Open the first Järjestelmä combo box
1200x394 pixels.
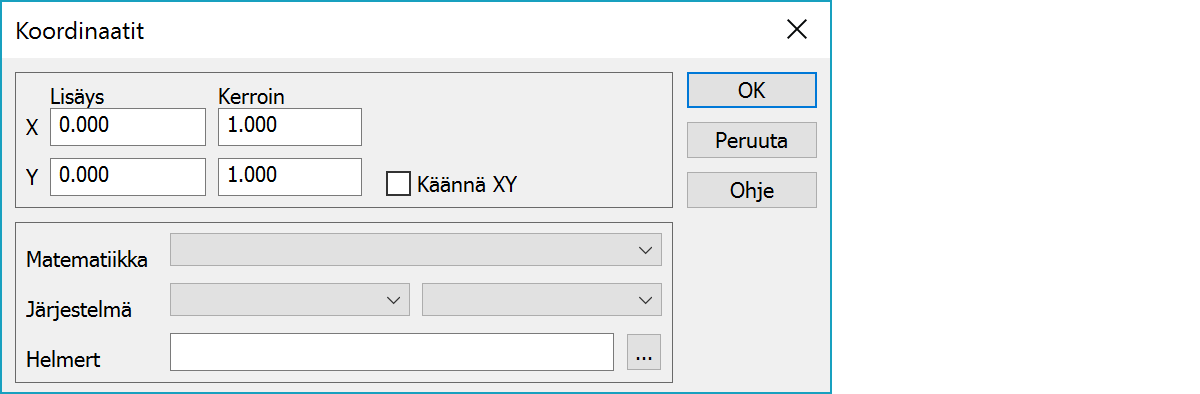point(290,299)
